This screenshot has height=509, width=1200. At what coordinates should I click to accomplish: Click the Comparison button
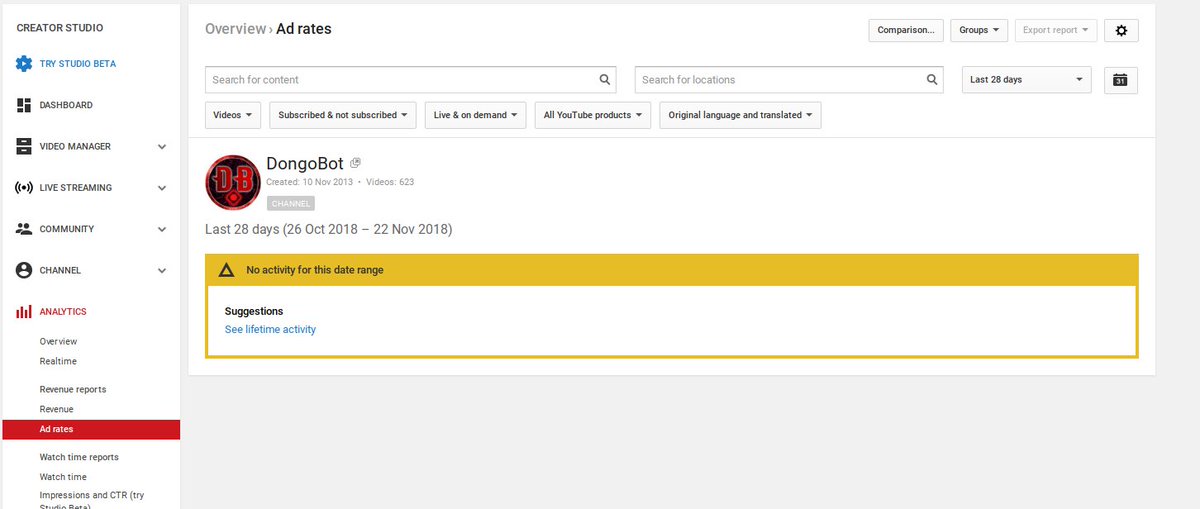tap(906, 30)
